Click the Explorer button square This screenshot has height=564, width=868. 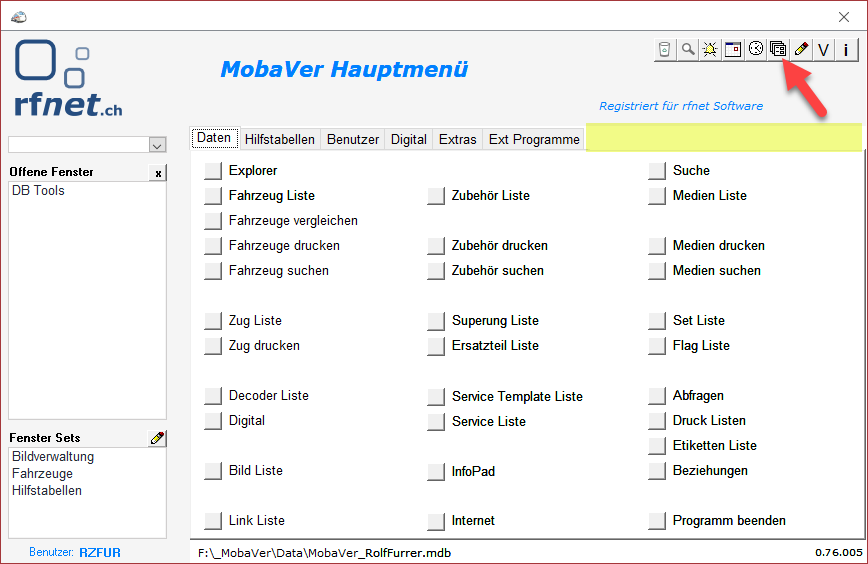[213, 171]
